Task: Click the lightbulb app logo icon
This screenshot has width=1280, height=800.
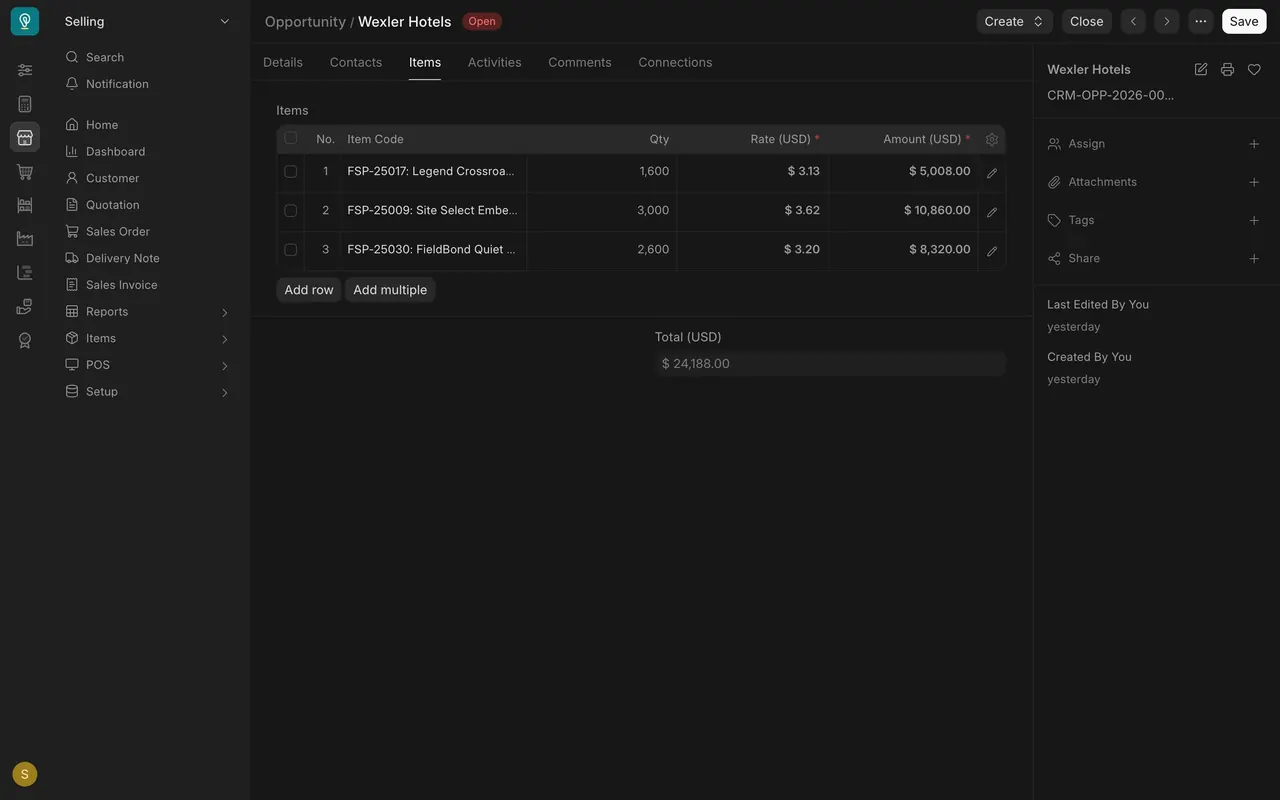Action: pos(25,21)
